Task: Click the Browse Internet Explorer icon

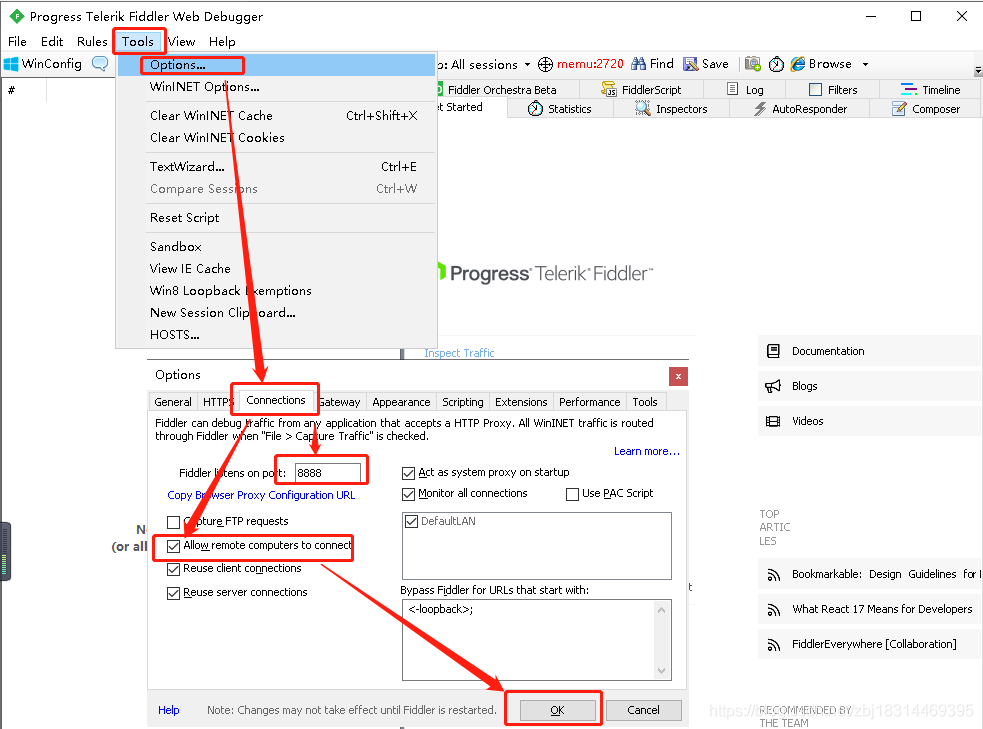Action: pyautogui.click(x=797, y=64)
